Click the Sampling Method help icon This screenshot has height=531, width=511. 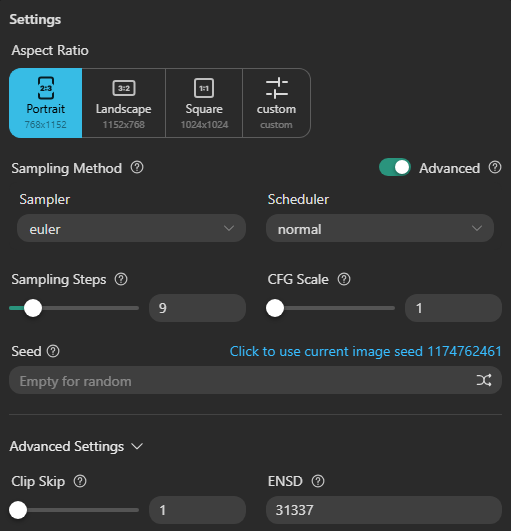pyautogui.click(x=137, y=167)
